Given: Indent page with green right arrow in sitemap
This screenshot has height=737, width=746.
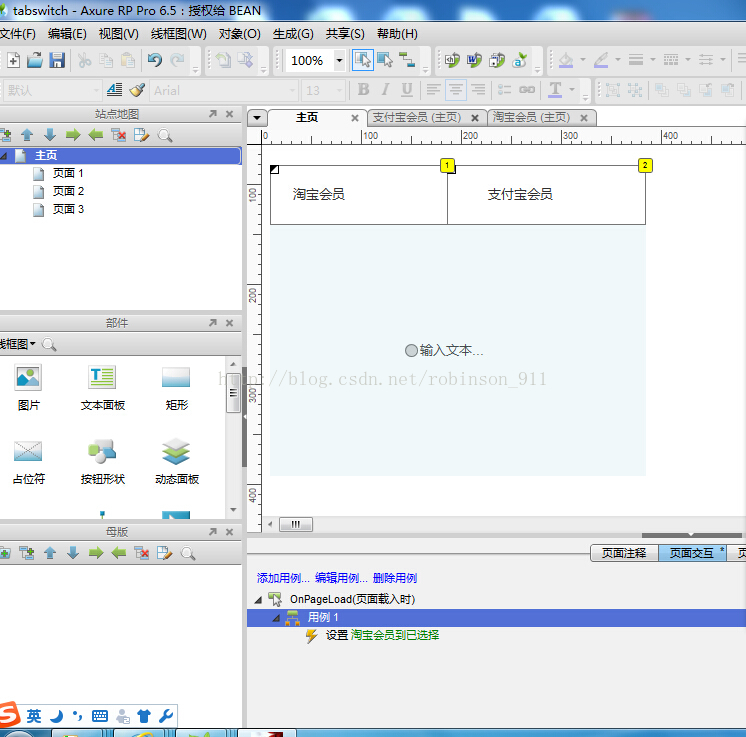Looking at the screenshot, I should pos(73,135).
